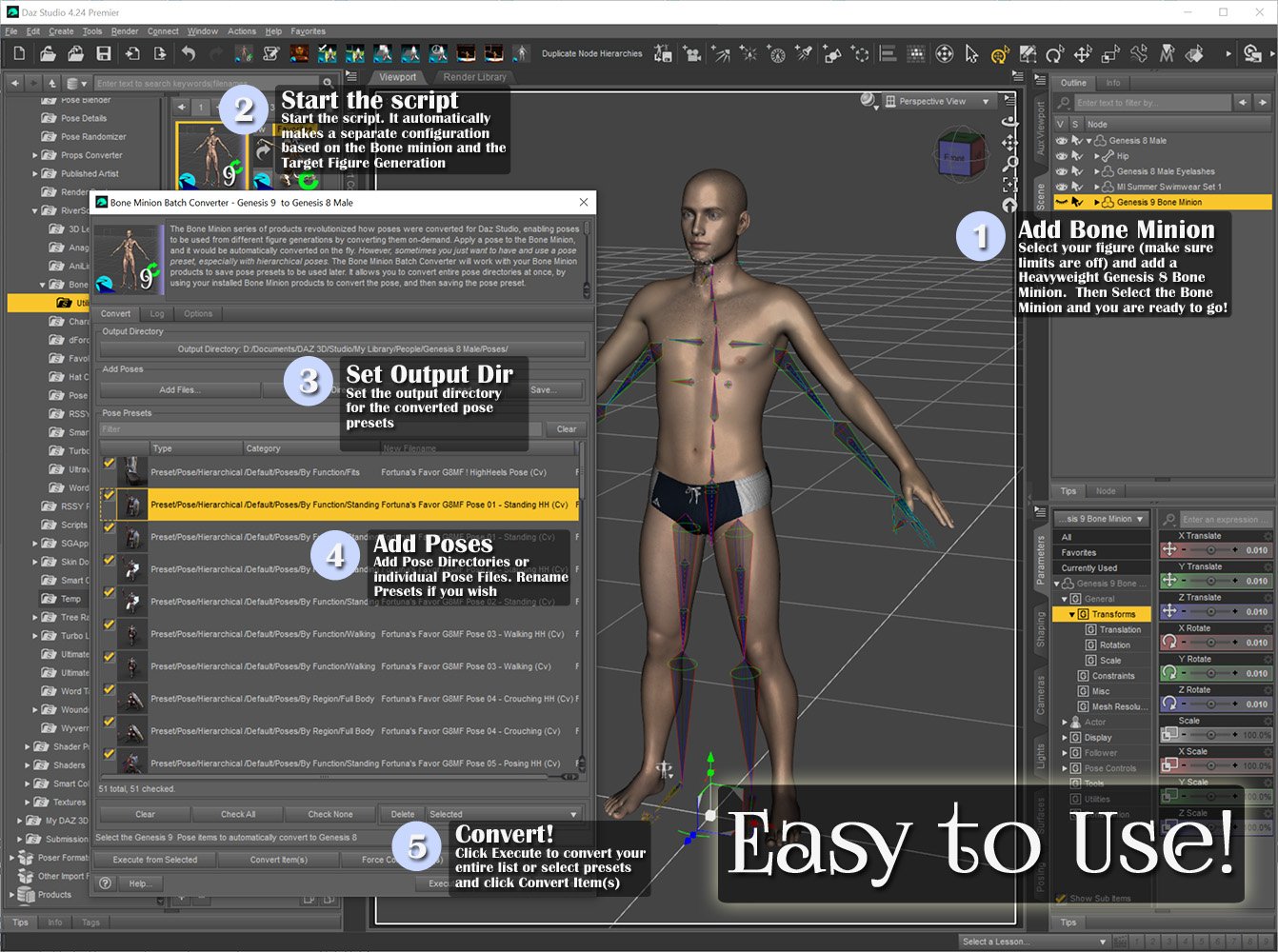Uncheck Pose 03 - Walking HH (Cv) row
The height and width of the screenshot is (952, 1278).
(109, 625)
